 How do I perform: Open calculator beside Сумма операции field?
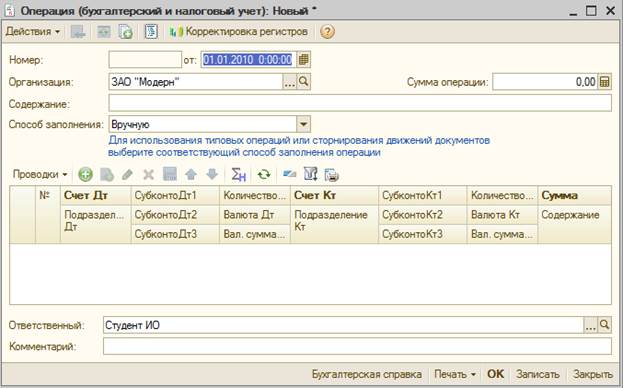click(x=605, y=82)
